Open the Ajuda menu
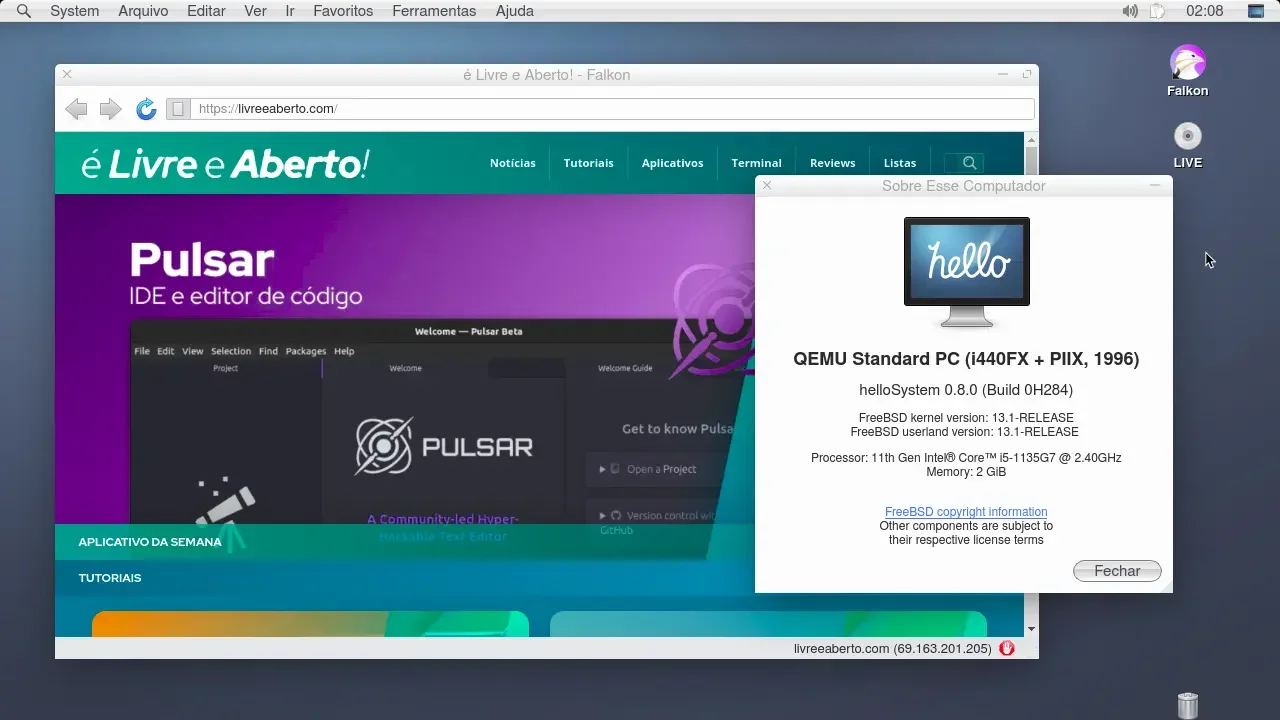This screenshot has width=1280, height=720. (515, 11)
